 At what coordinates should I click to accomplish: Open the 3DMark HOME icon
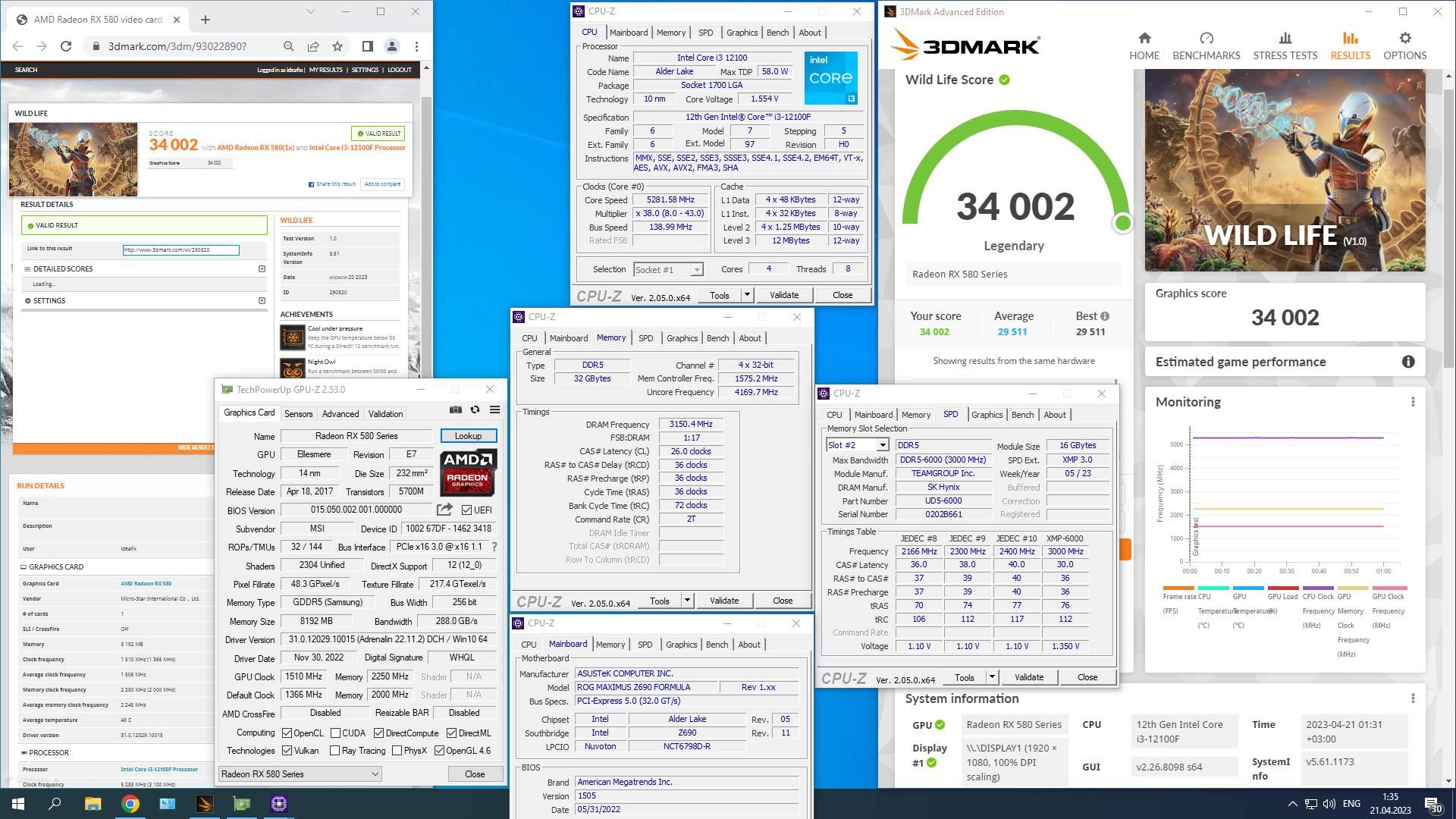coord(1144,38)
